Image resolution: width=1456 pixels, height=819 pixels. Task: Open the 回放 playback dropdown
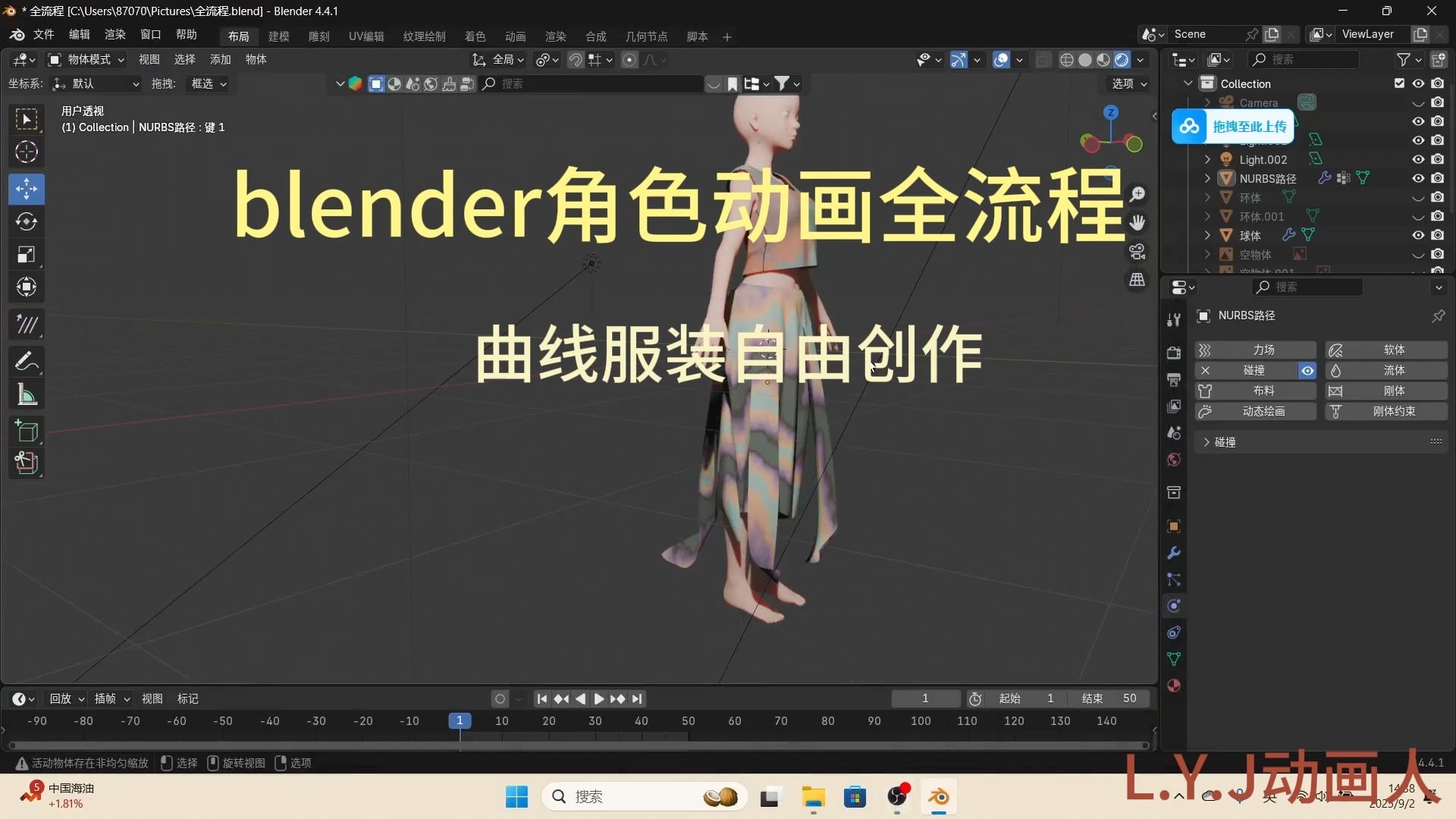(67, 698)
